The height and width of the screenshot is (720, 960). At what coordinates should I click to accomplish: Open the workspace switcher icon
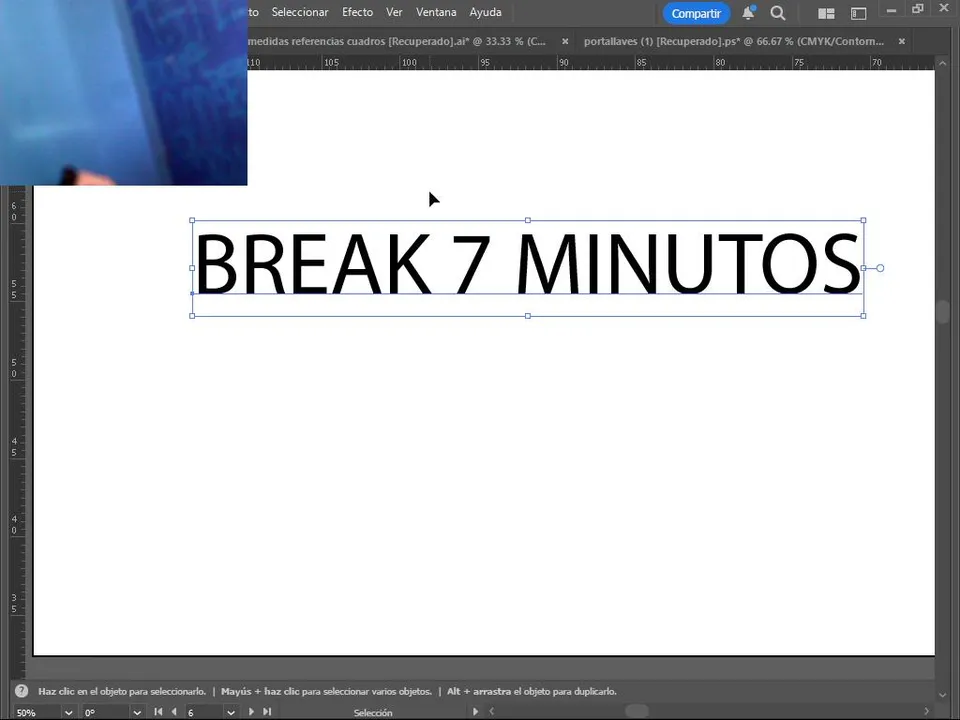tap(858, 13)
